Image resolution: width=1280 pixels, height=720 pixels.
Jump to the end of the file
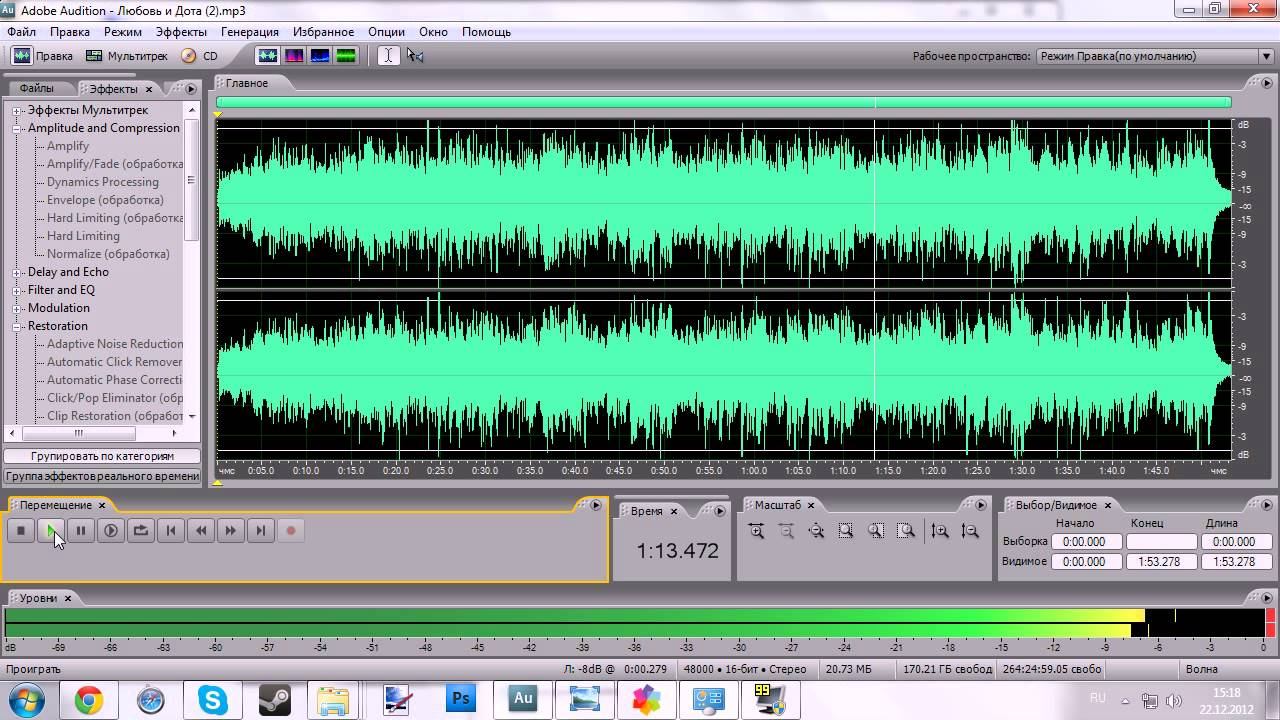pyautogui.click(x=261, y=531)
